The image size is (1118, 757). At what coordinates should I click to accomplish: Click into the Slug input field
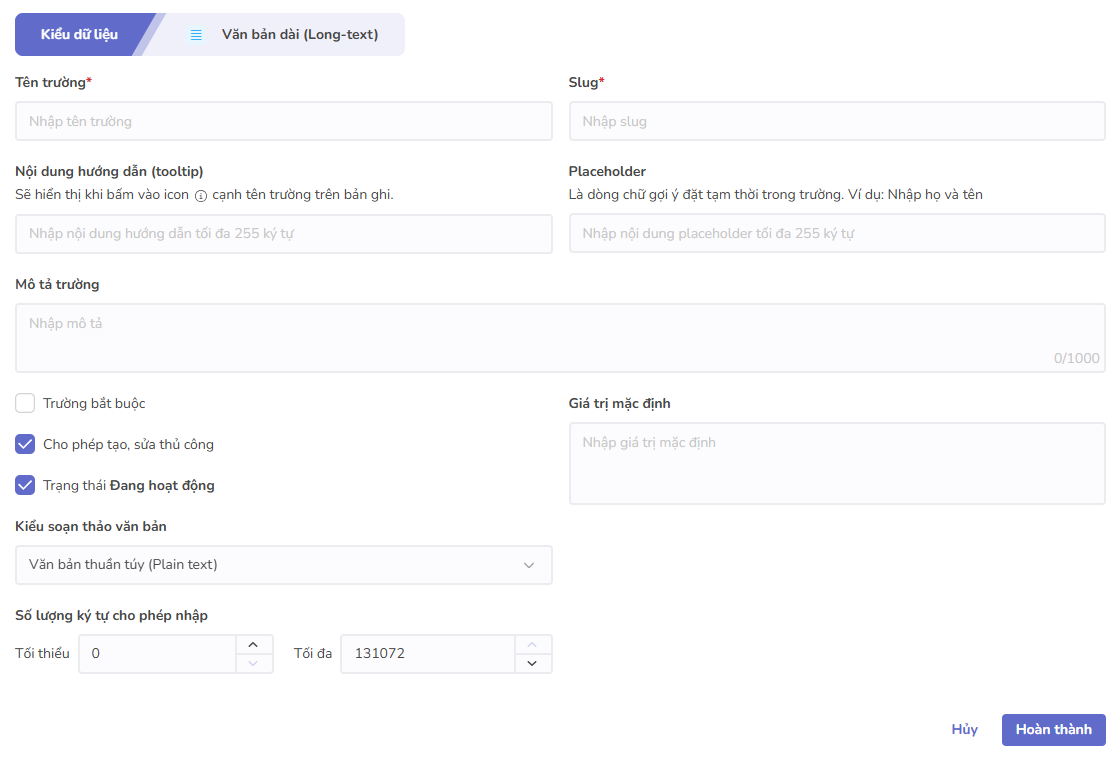coord(836,121)
